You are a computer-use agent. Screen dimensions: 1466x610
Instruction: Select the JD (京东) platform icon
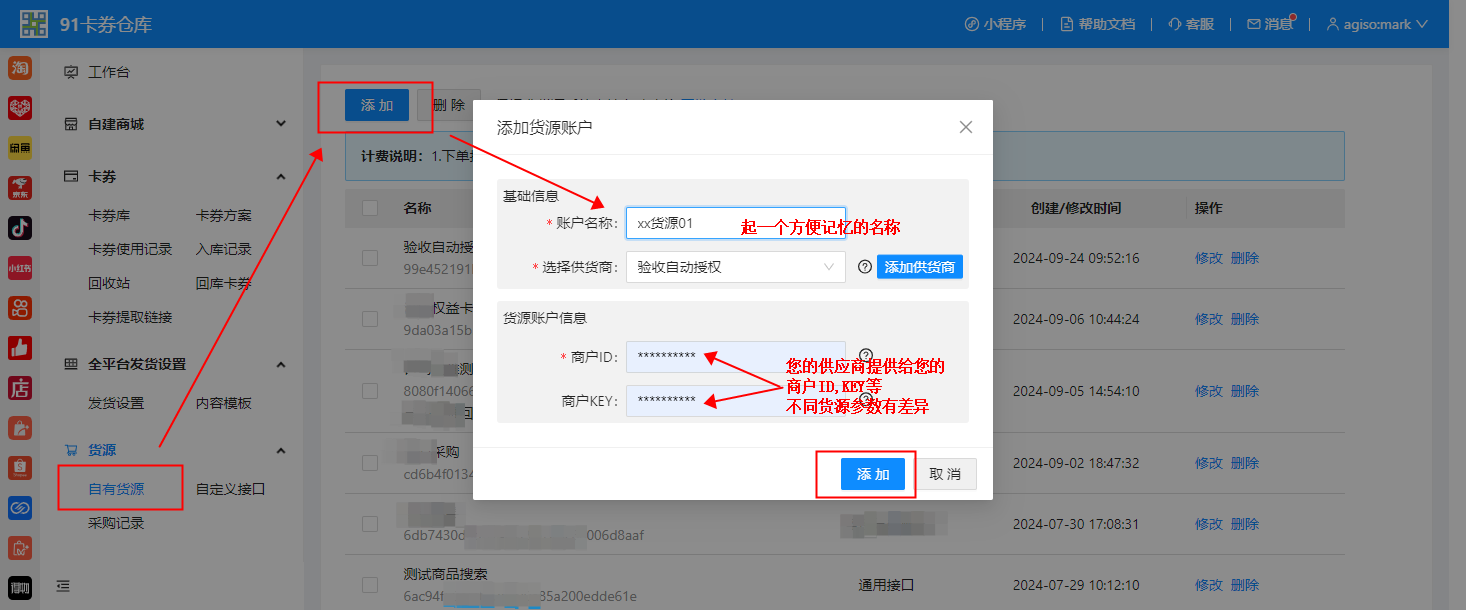[x=20, y=188]
